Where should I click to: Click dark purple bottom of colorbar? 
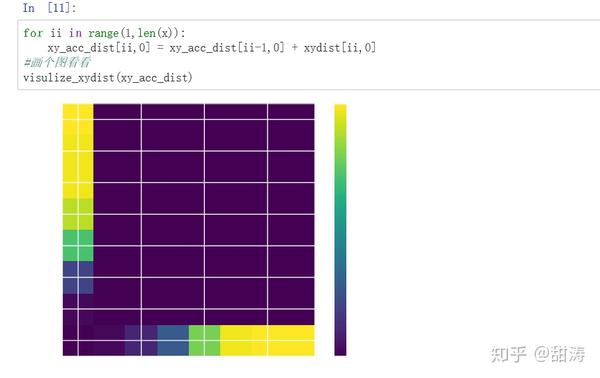click(x=340, y=344)
